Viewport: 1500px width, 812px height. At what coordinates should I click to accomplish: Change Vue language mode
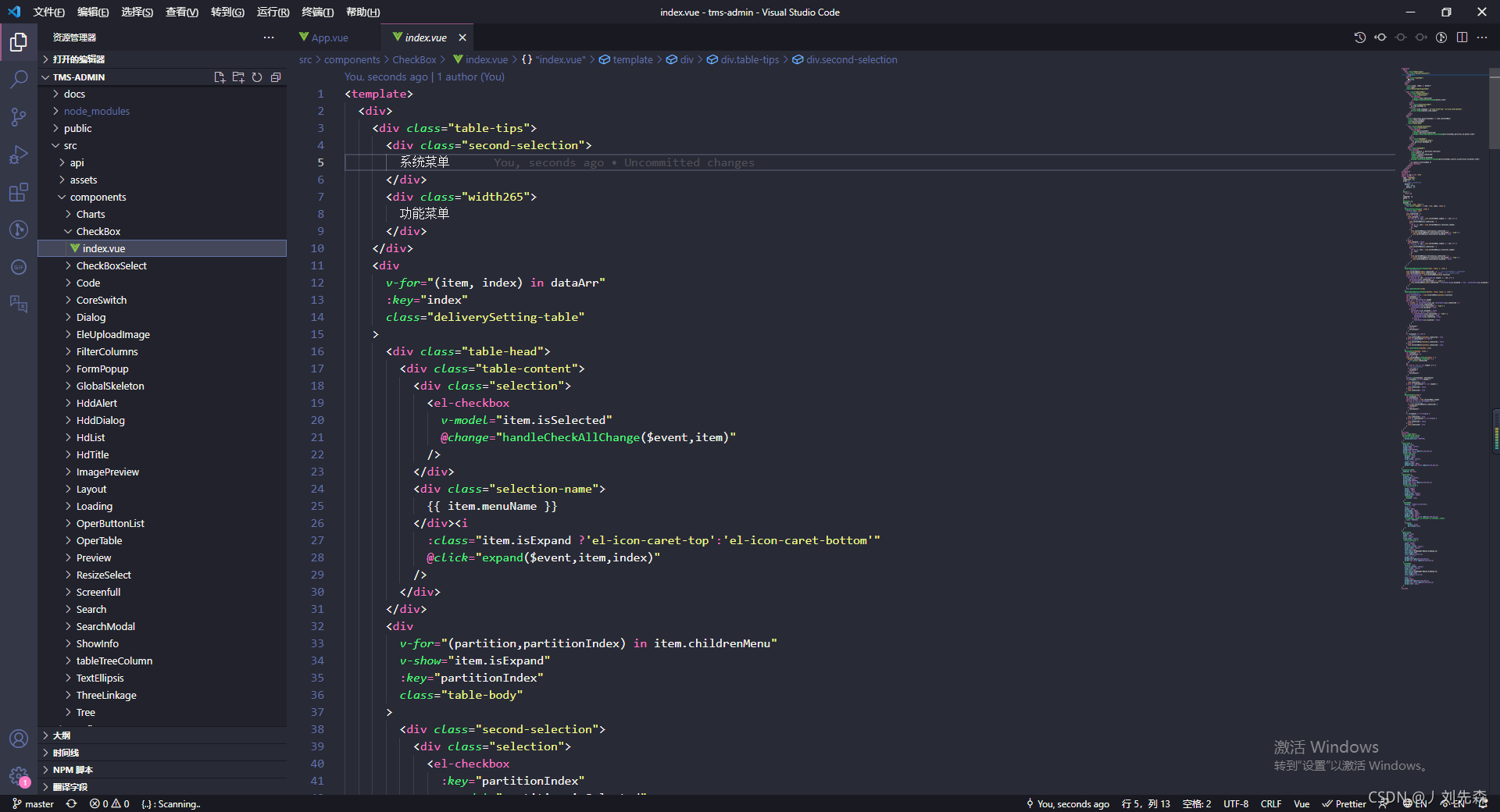click(1302, 803)
